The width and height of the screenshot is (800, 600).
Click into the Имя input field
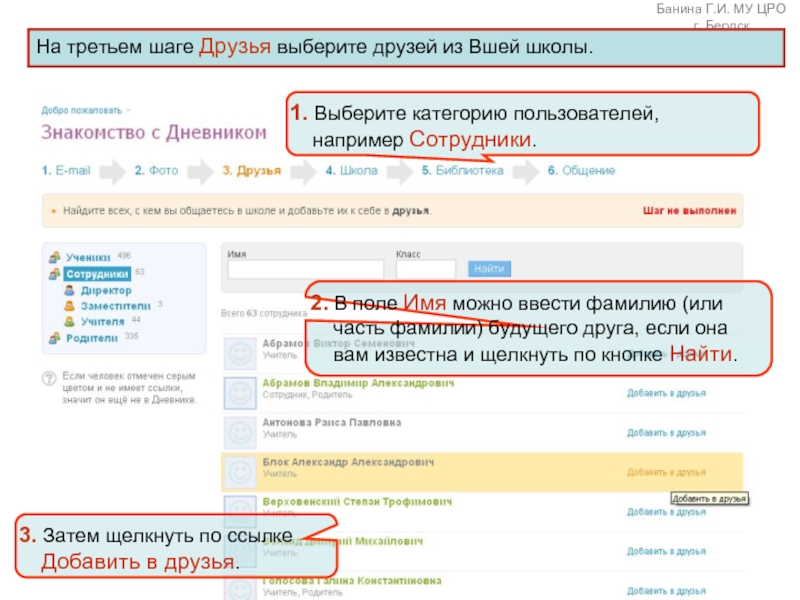pyautogui.click(x=306, y=269)
